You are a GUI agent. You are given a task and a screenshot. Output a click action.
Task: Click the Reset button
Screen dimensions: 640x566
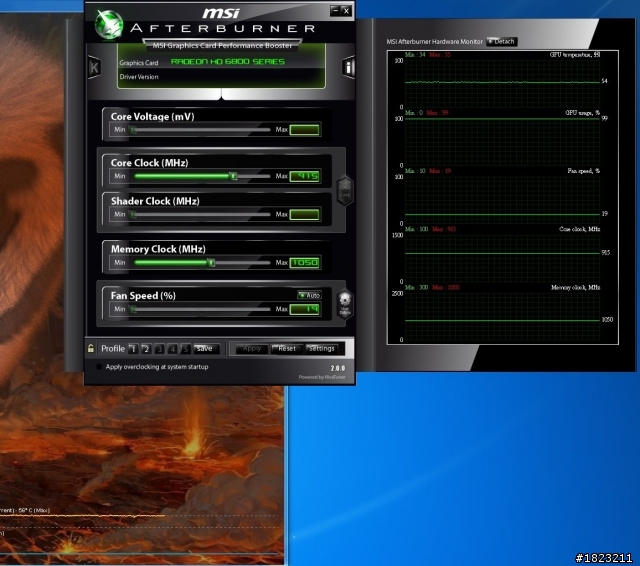click(287, 348)
